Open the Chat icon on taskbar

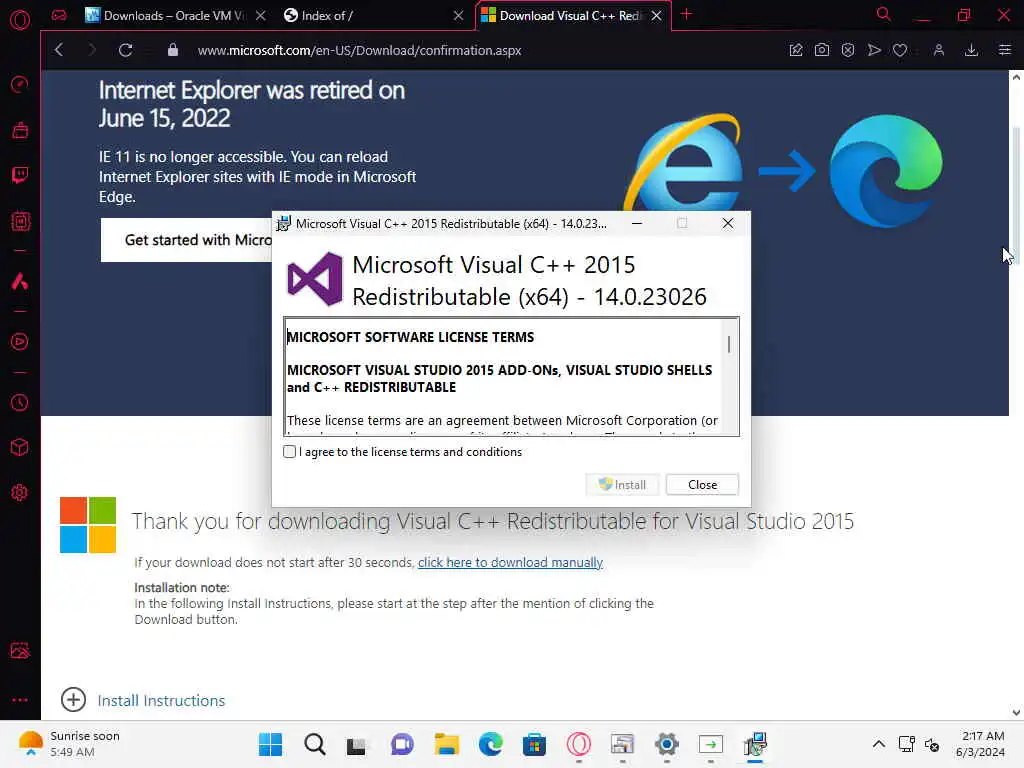click(x=402, y=744)
